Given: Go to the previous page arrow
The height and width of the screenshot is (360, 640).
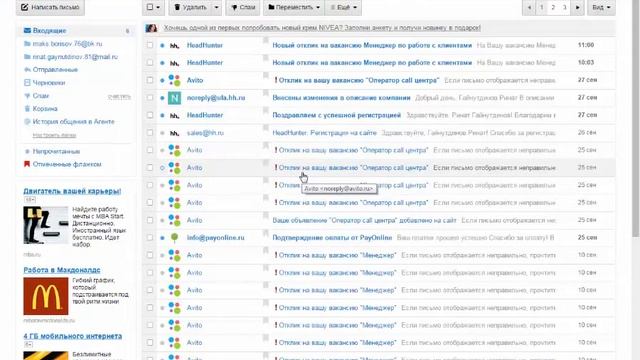Looking at the screenshot, I should [x=529, y=7].
